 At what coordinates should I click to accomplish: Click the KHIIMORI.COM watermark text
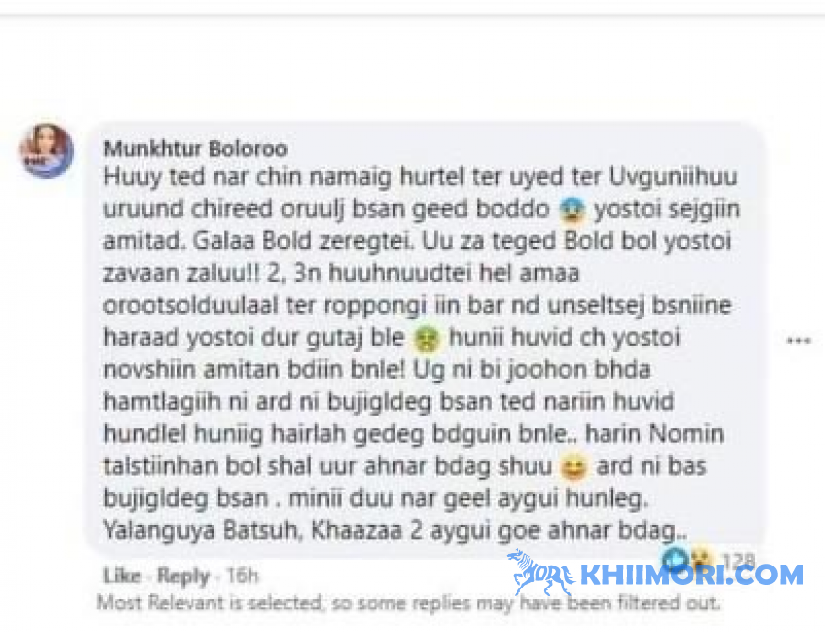(x=691, y=575)
